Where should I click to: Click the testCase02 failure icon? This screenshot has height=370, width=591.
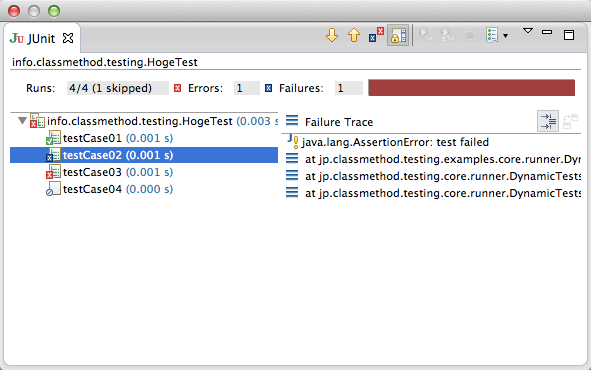[x=53, y=155]
